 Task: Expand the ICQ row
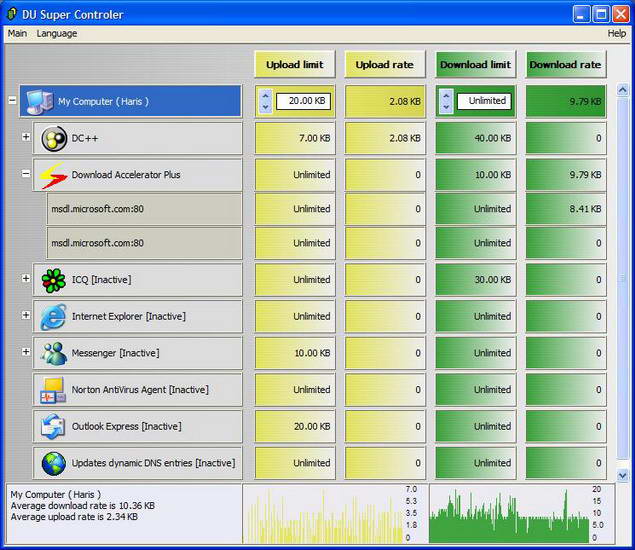click(26, 279)
